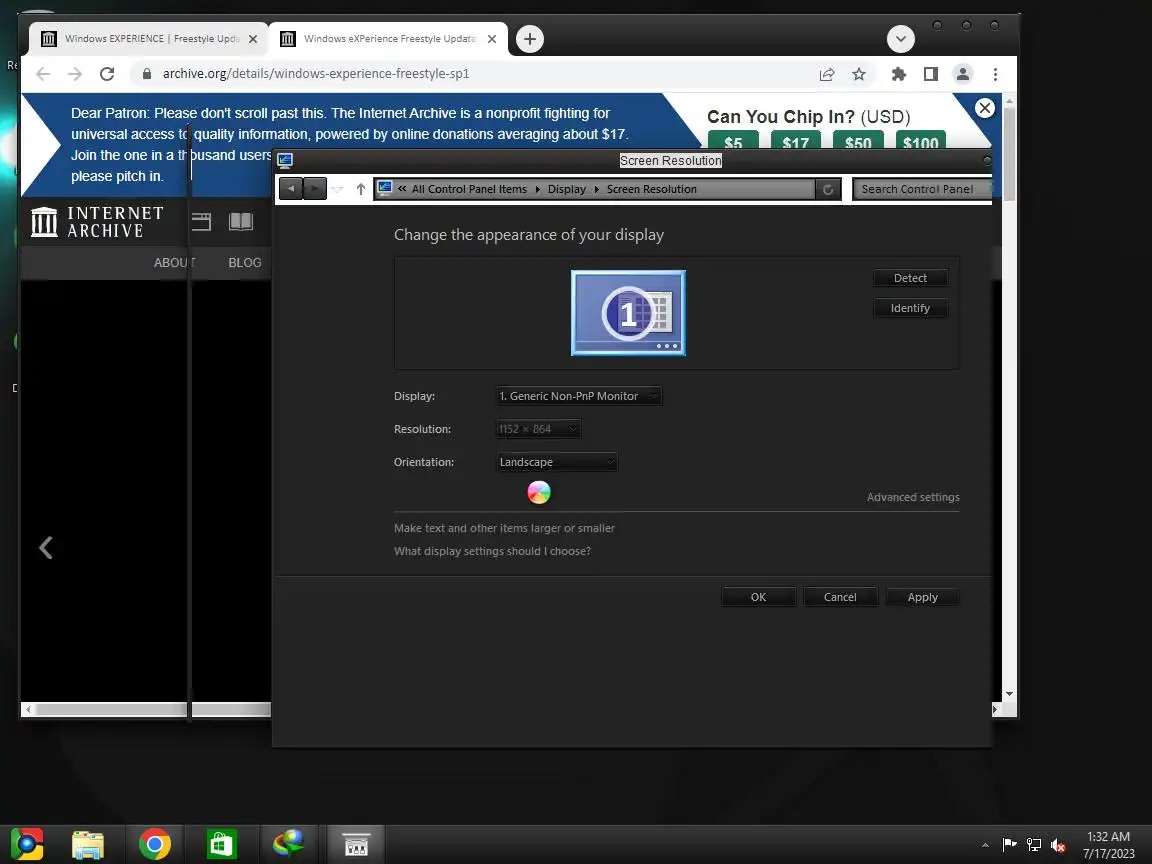This screenshot has width=1152, height=864.
Task: Click the share page icon in address bar
Action: coord(827,73)
